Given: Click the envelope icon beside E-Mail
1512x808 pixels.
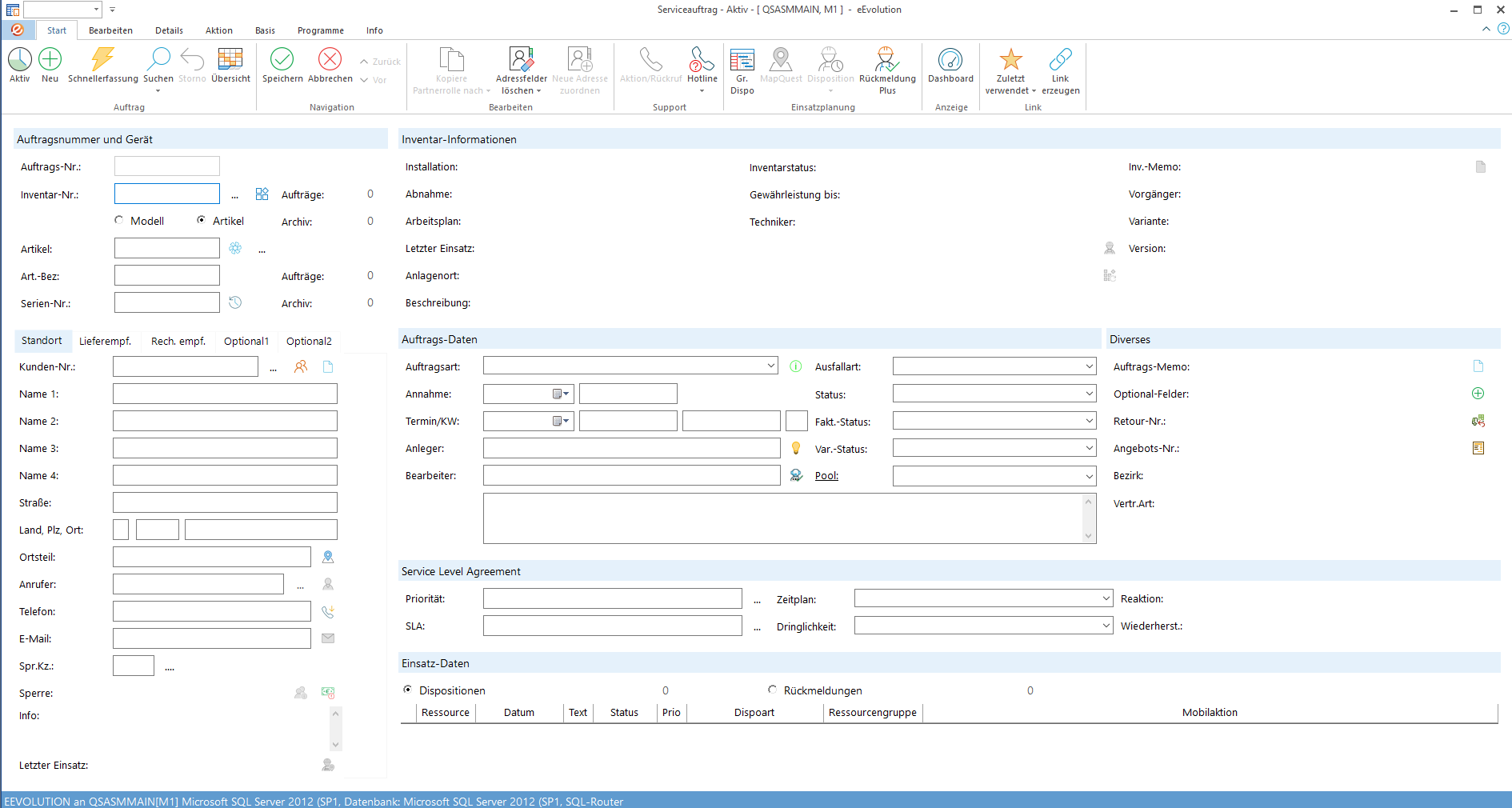Looking at the screenshot, I should 328,638.
